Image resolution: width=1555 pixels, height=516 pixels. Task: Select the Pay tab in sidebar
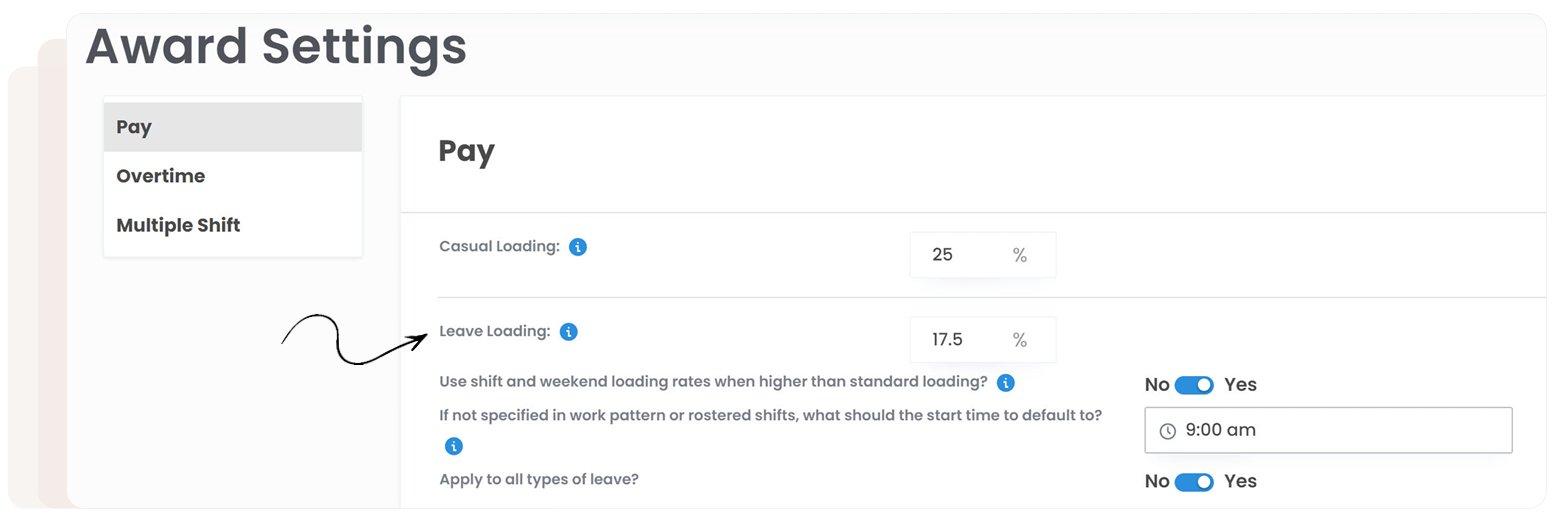232,127
